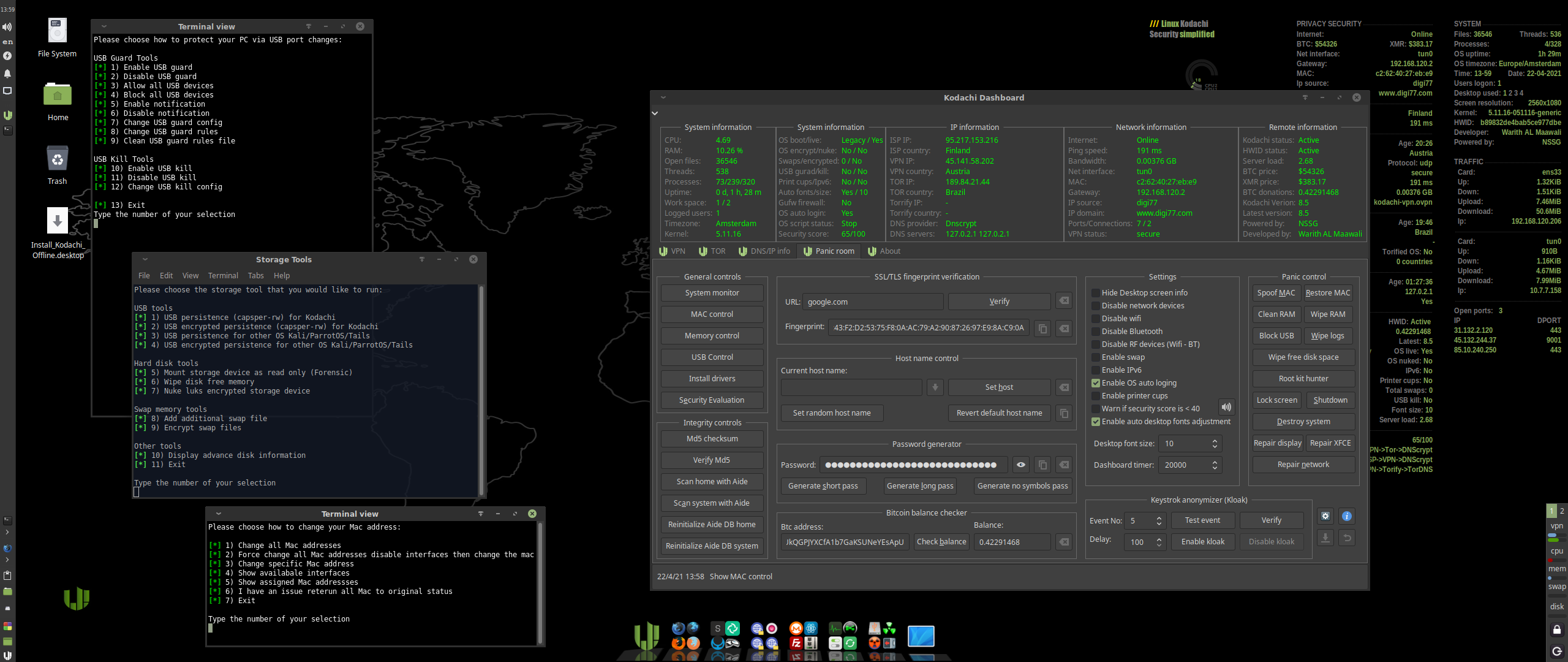Check Disable network devices
Screen dimensions: 1568x662
[x=1096, y=306]
